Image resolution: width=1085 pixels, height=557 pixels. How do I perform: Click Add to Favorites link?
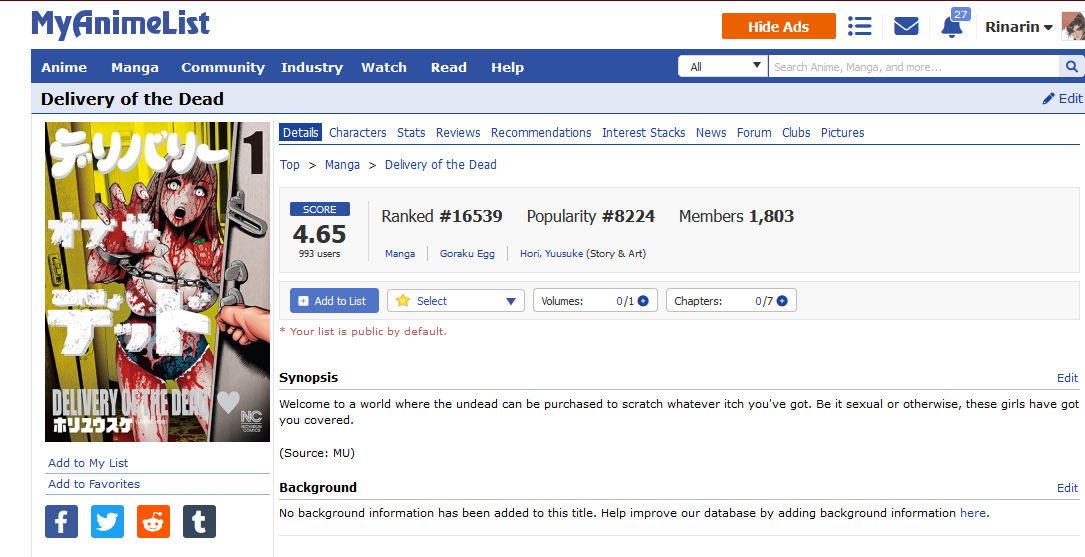[94, 484]
